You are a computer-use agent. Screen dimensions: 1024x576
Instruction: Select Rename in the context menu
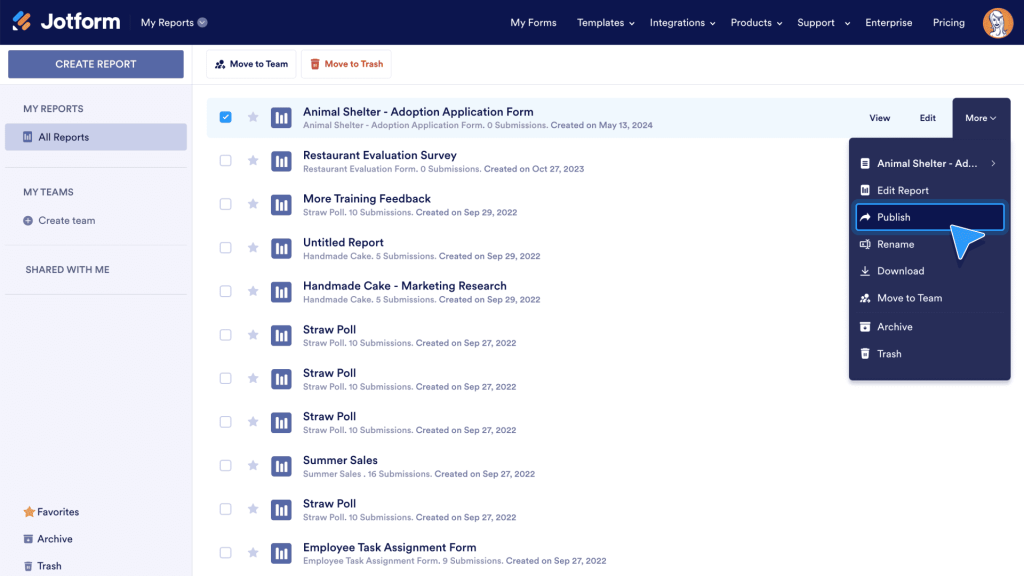tap(895, 244)
